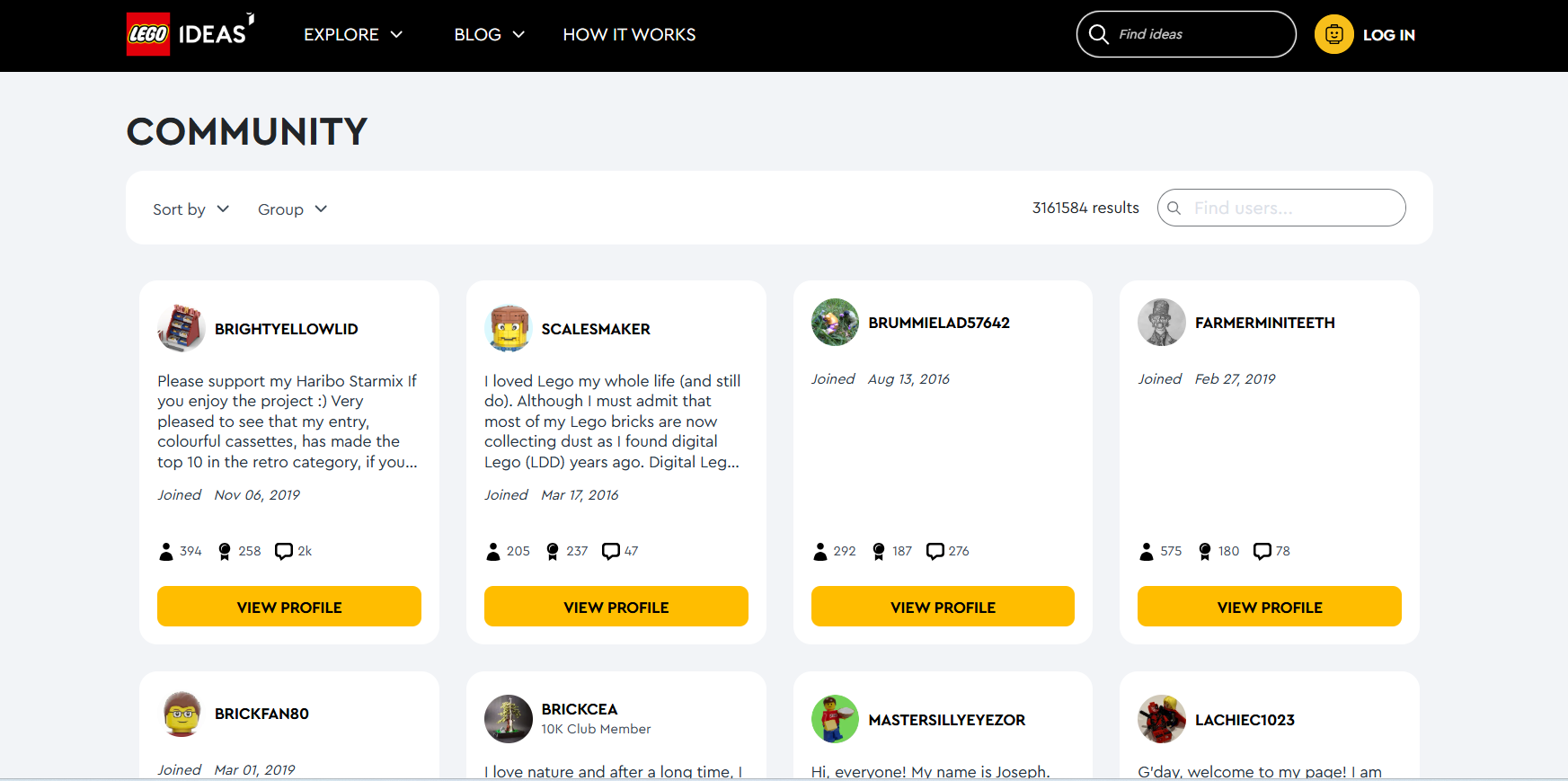1568x781 pixels.
Task: Click BRIGHTYELLOWLID's badge ribbon icon
Action: (x=225, y=551)
